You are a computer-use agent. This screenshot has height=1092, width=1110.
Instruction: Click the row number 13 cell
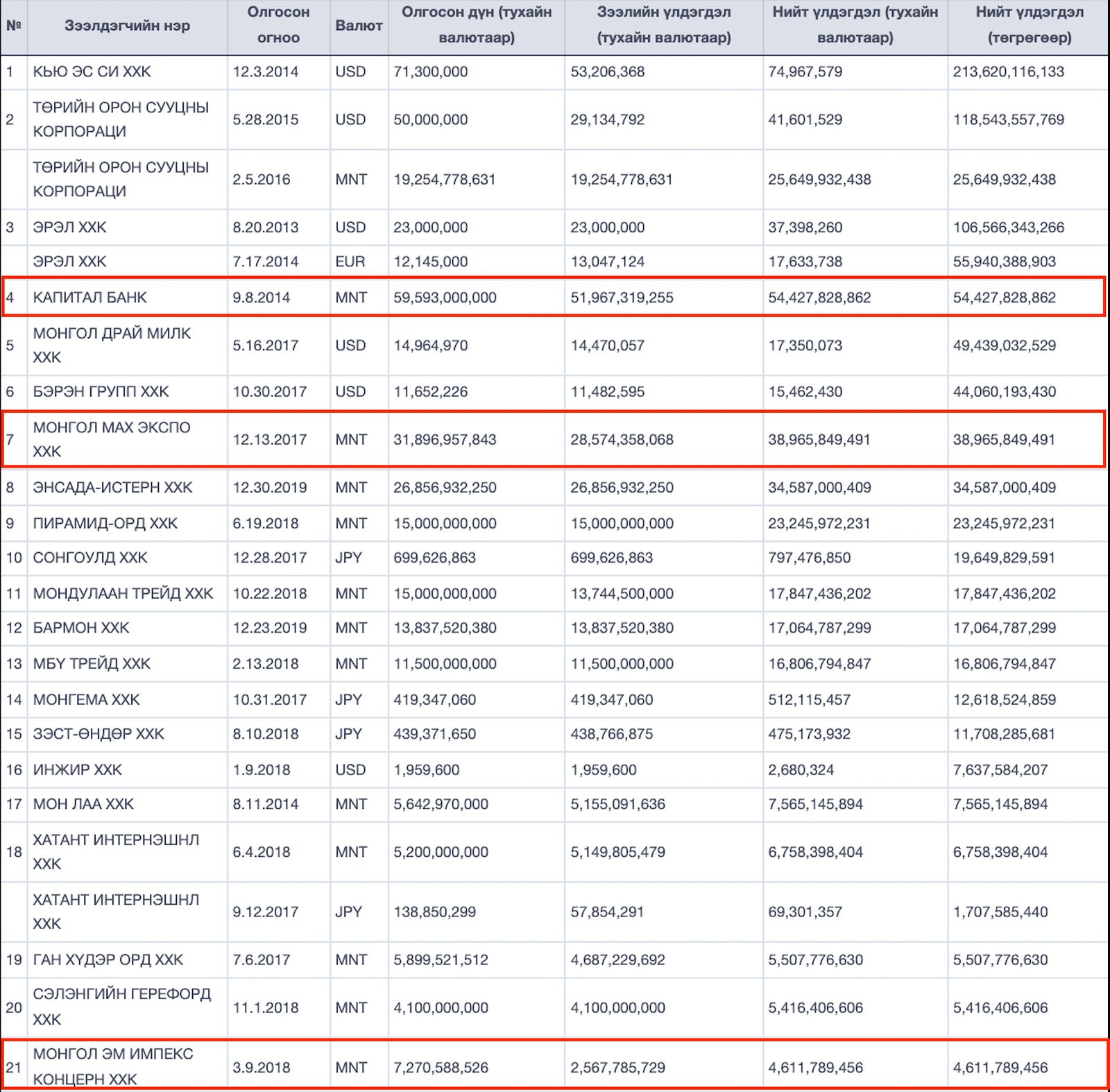coord(14,663)
